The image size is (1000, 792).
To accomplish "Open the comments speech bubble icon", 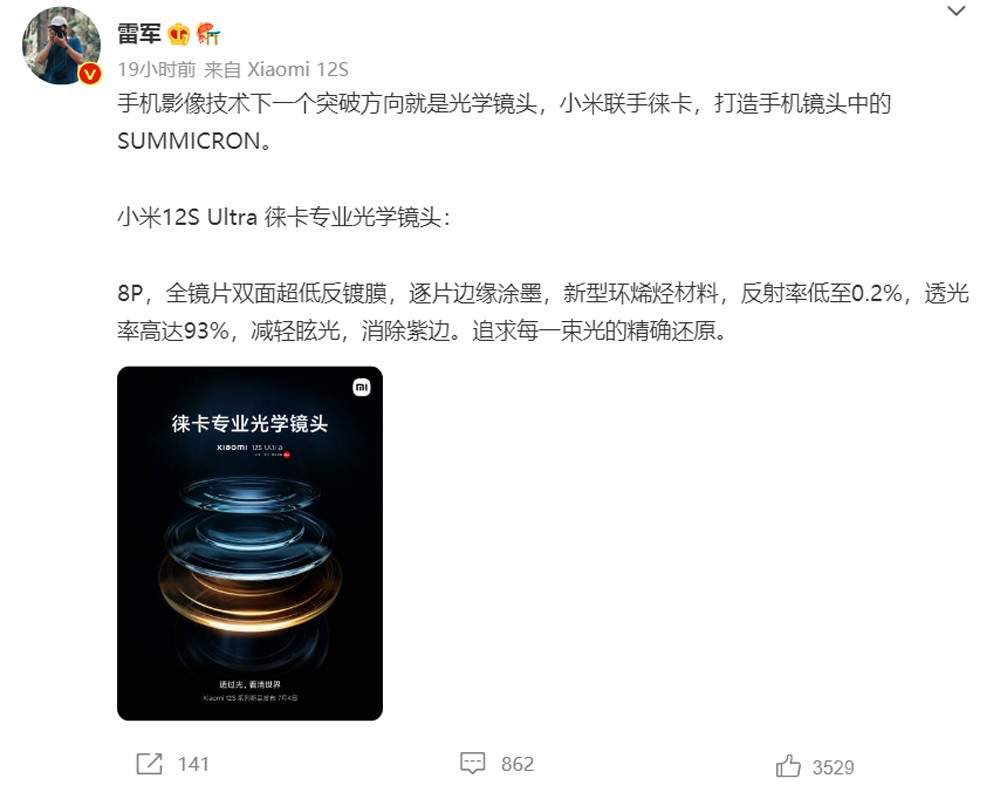I will (473, 763).
